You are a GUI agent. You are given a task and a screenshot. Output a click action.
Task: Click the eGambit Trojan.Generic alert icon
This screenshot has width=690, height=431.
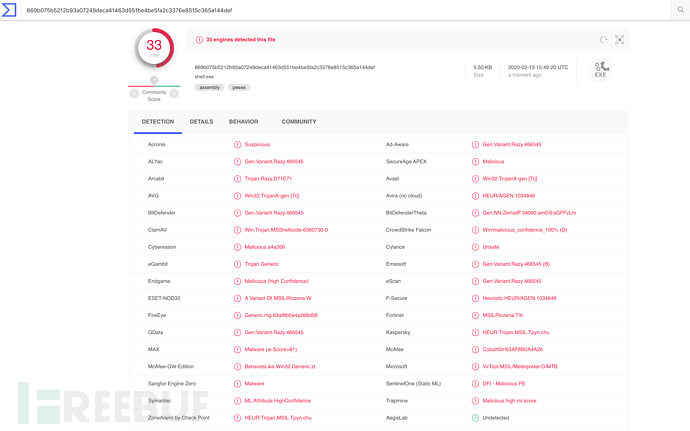tap(237, 264)
